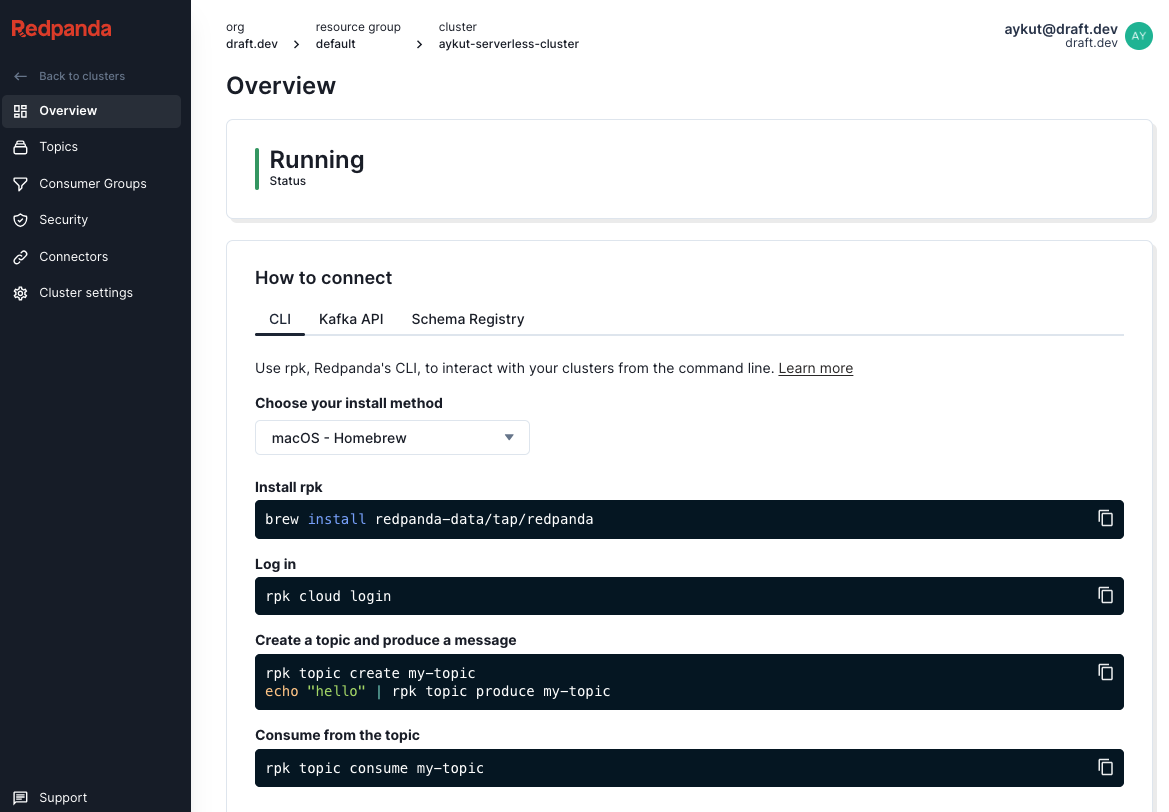Open the install method dropdown
This screenshot has width=1169, height=812.
(392, 438)
